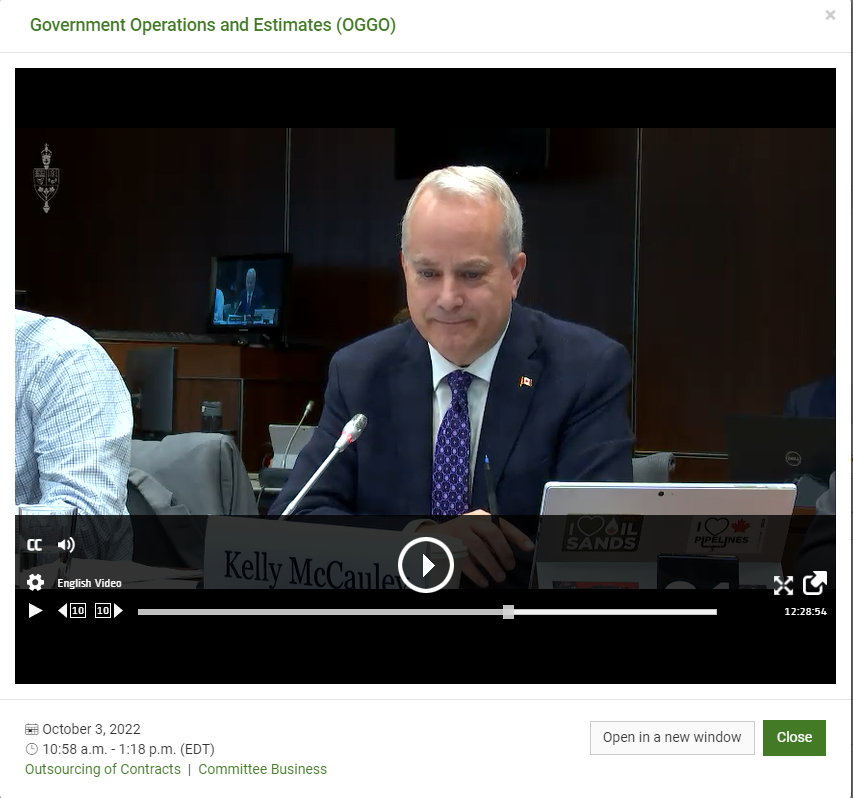Click the calendar icon beside the date
The image size is (853, 798).
pos(32,729)
